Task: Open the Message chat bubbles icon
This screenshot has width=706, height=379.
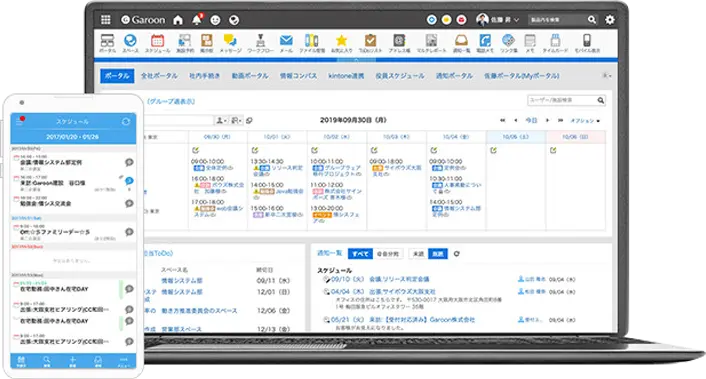Action: pyautogui.click(x=230, y=43)
